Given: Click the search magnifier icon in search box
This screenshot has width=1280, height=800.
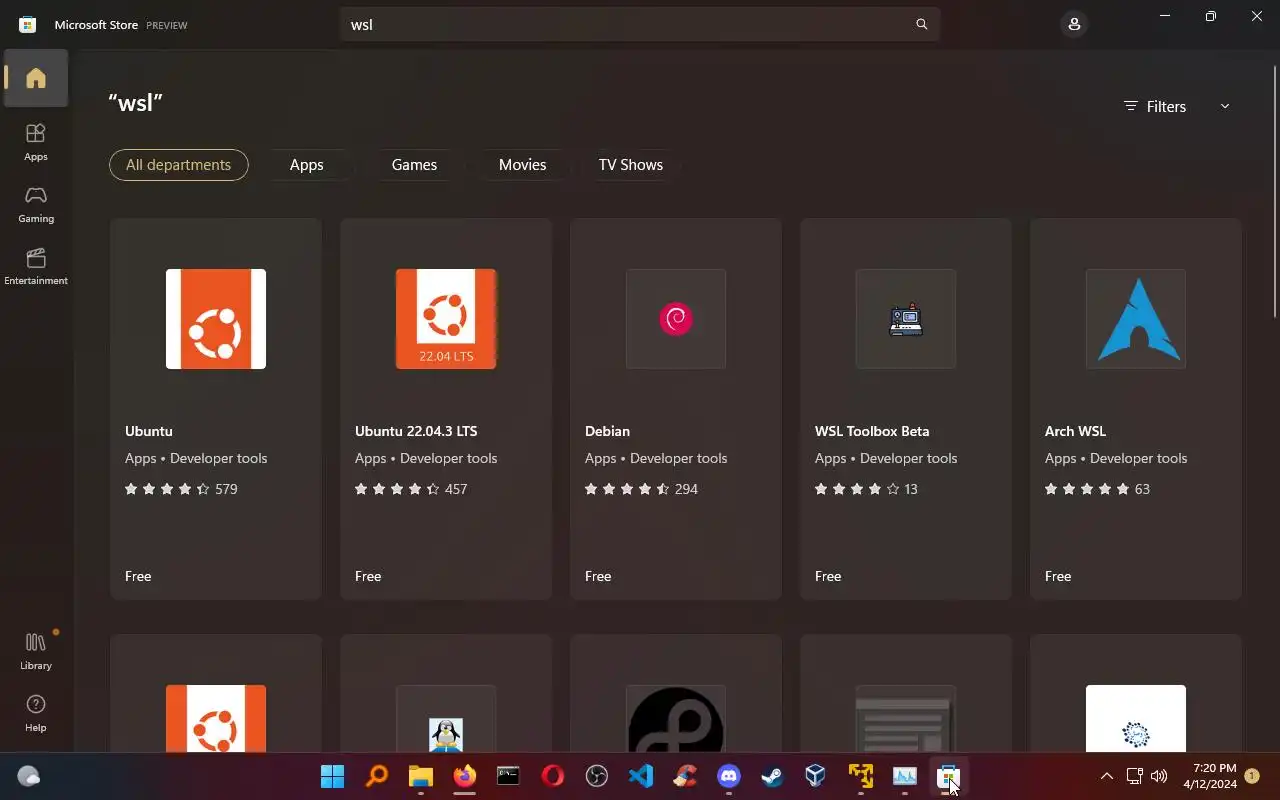Looking at the screenshot, I should coord(922,24).
